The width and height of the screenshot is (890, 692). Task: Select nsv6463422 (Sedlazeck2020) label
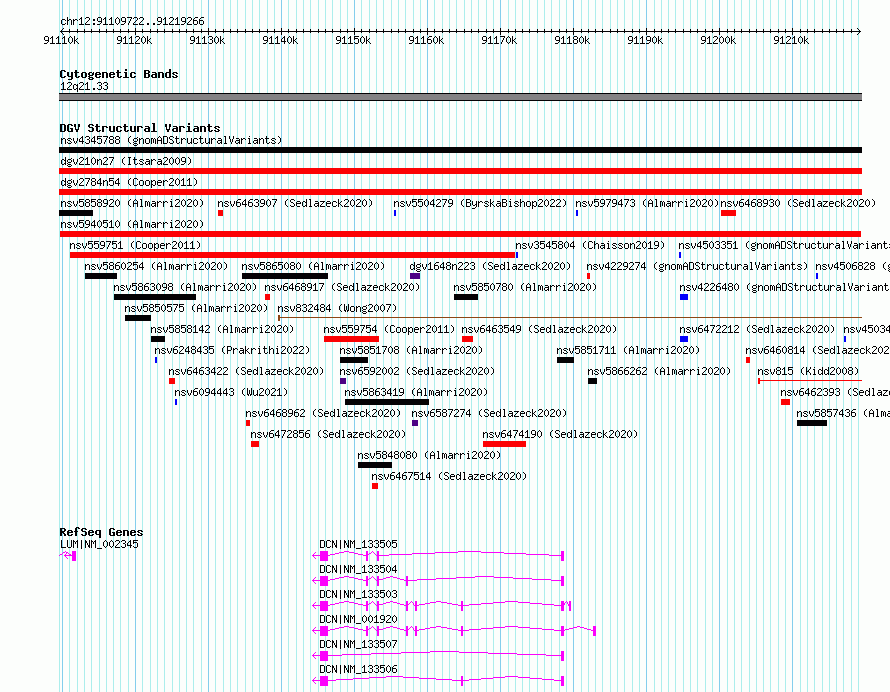click(x=246, y=371)
